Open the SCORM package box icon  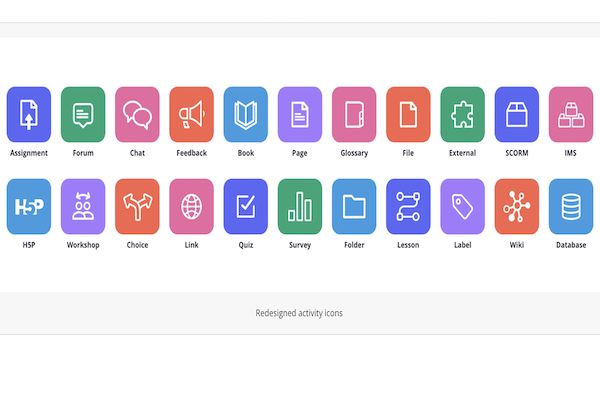pos(517,114)
